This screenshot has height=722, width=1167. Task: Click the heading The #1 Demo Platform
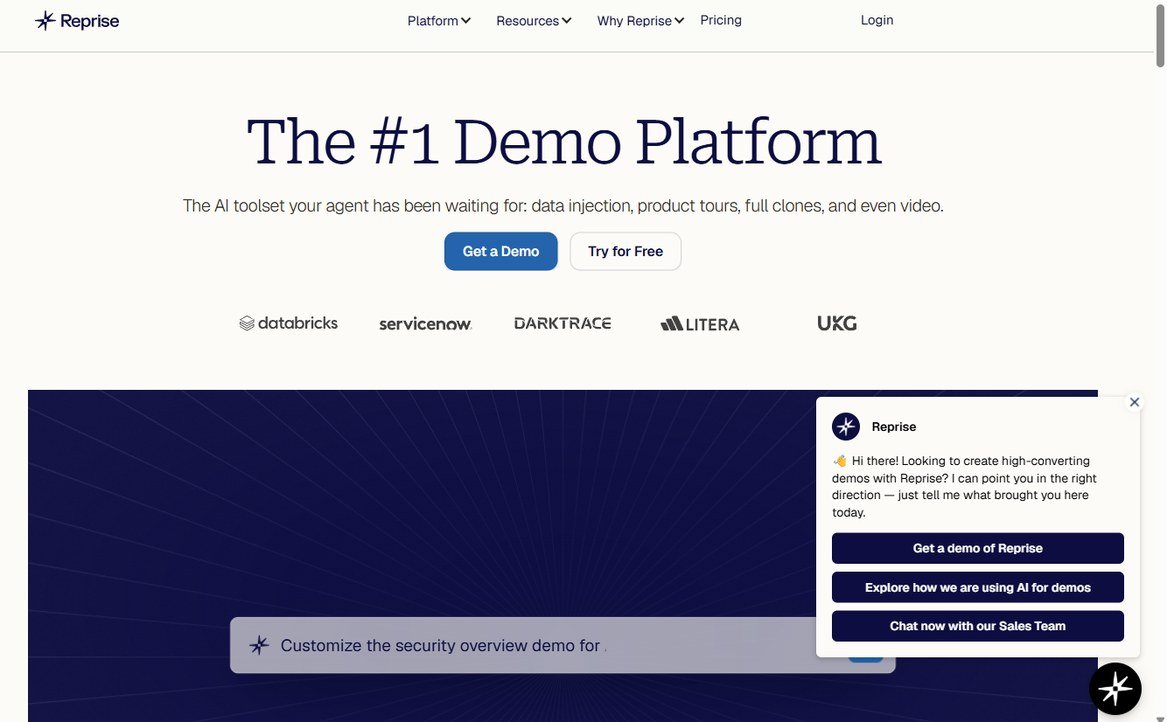point(563,141)
